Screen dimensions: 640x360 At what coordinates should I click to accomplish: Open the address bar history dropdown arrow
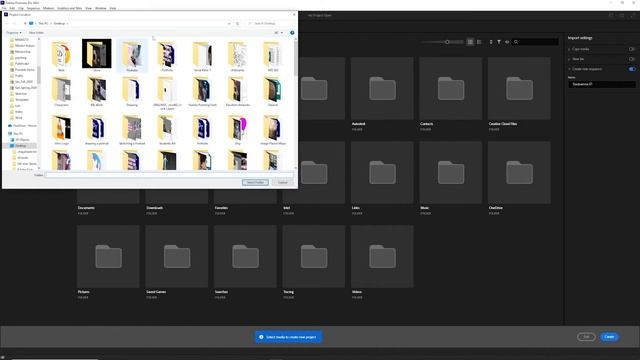click(229, 24)
